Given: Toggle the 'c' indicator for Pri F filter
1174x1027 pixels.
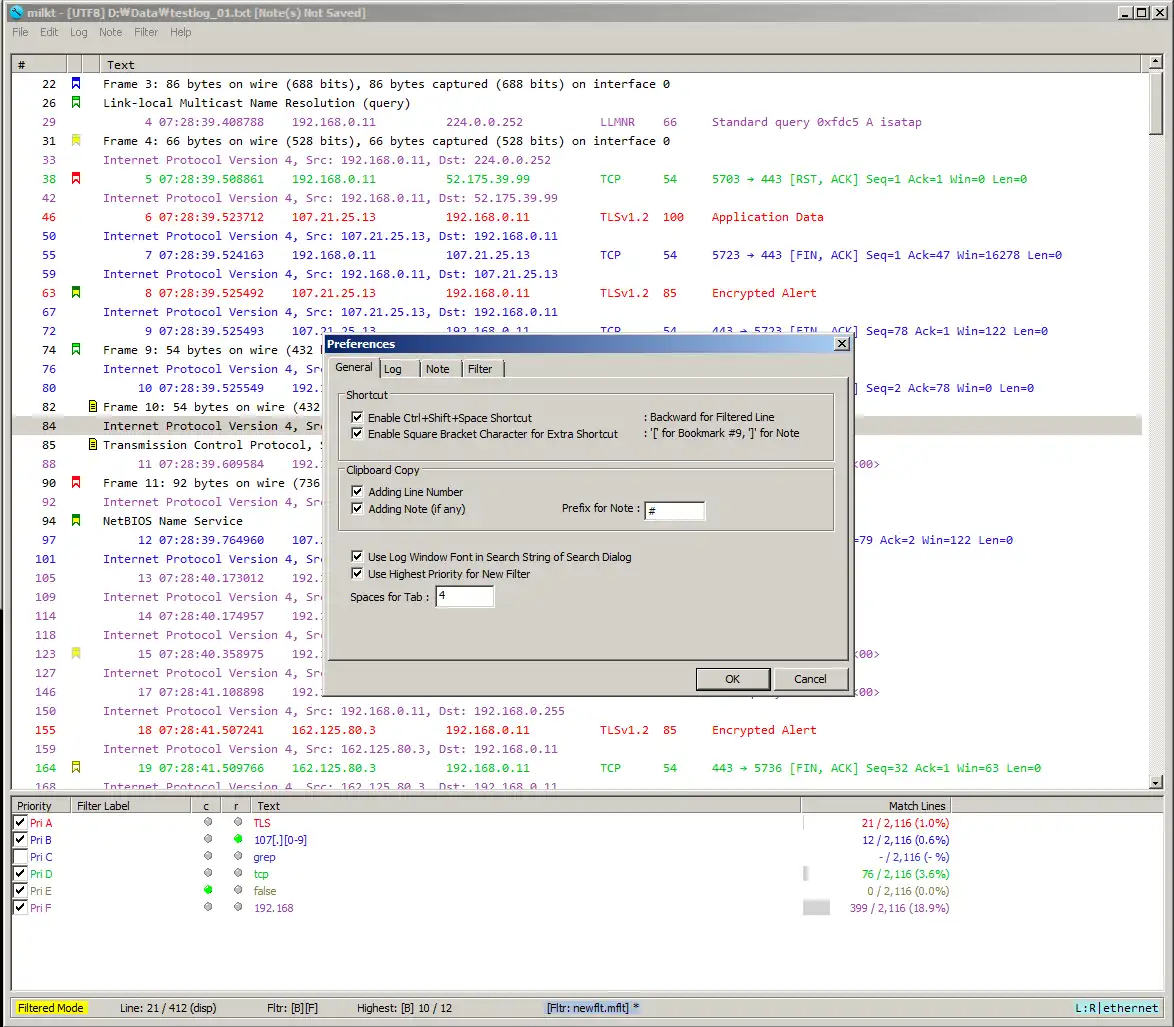Looking at the screenshot, I should [208, 907].
